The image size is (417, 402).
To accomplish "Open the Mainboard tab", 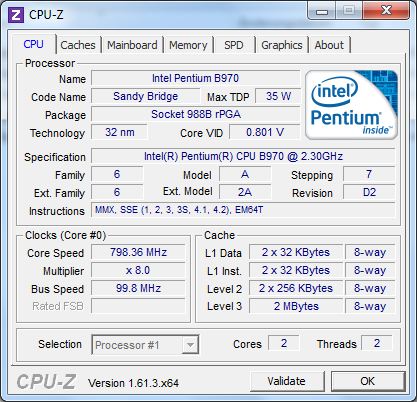I will point(132,45).
